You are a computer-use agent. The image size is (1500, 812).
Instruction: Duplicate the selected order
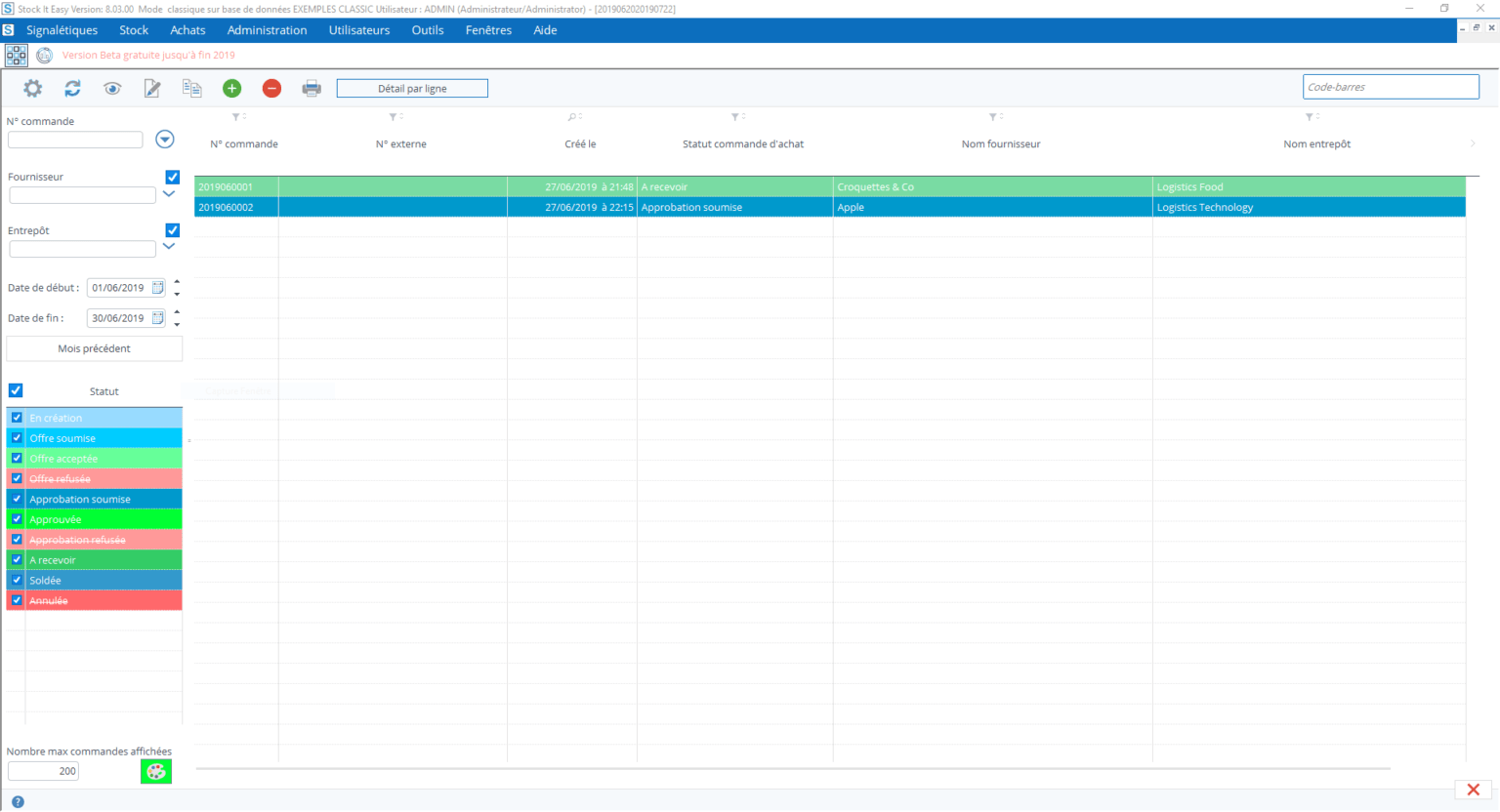click(x=192, y=88)
